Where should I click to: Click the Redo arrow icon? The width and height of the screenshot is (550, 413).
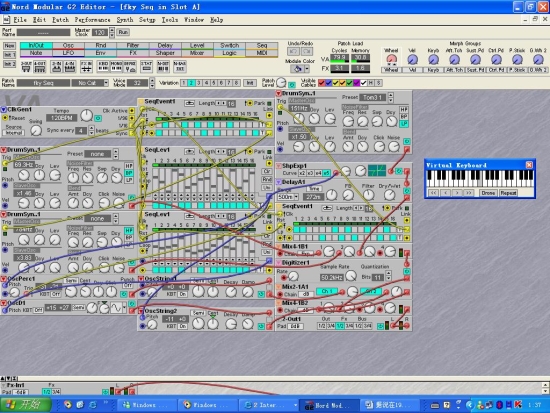[x=307, y=52]
